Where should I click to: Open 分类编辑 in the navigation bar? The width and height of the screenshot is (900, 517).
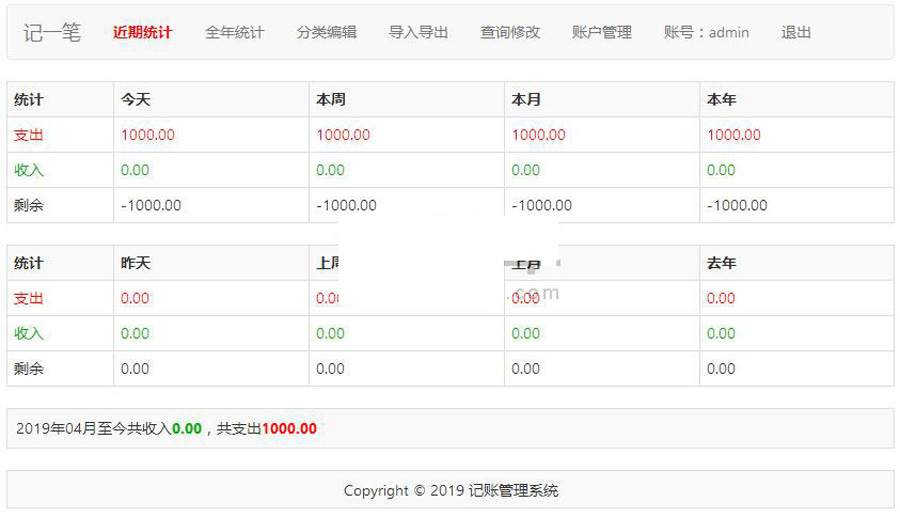coord(326,32)
